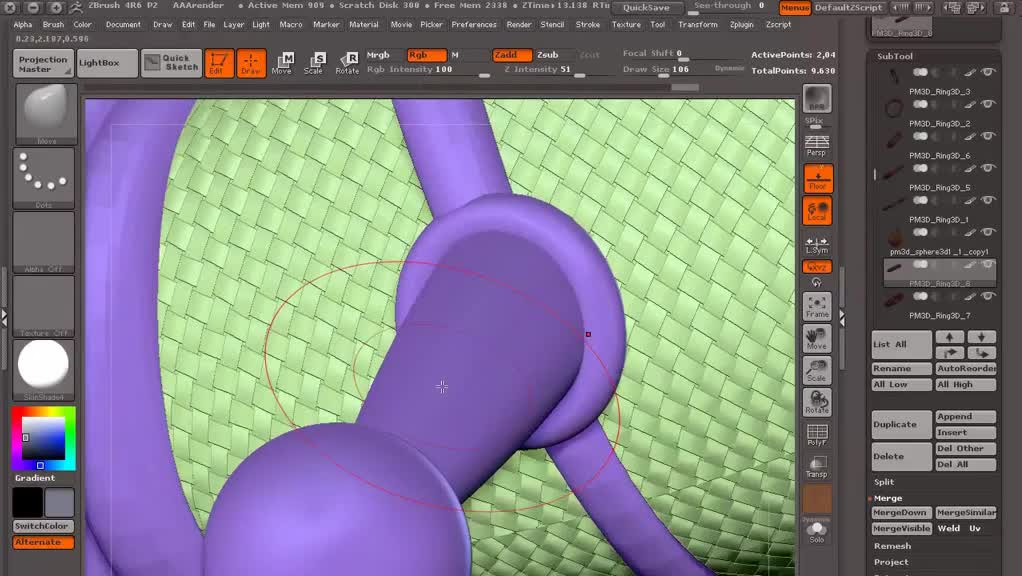This screenshot has width=1022, height=576.
Task: Open the Alpha menu
Action: pyautogui.click(x=23, y=25)
